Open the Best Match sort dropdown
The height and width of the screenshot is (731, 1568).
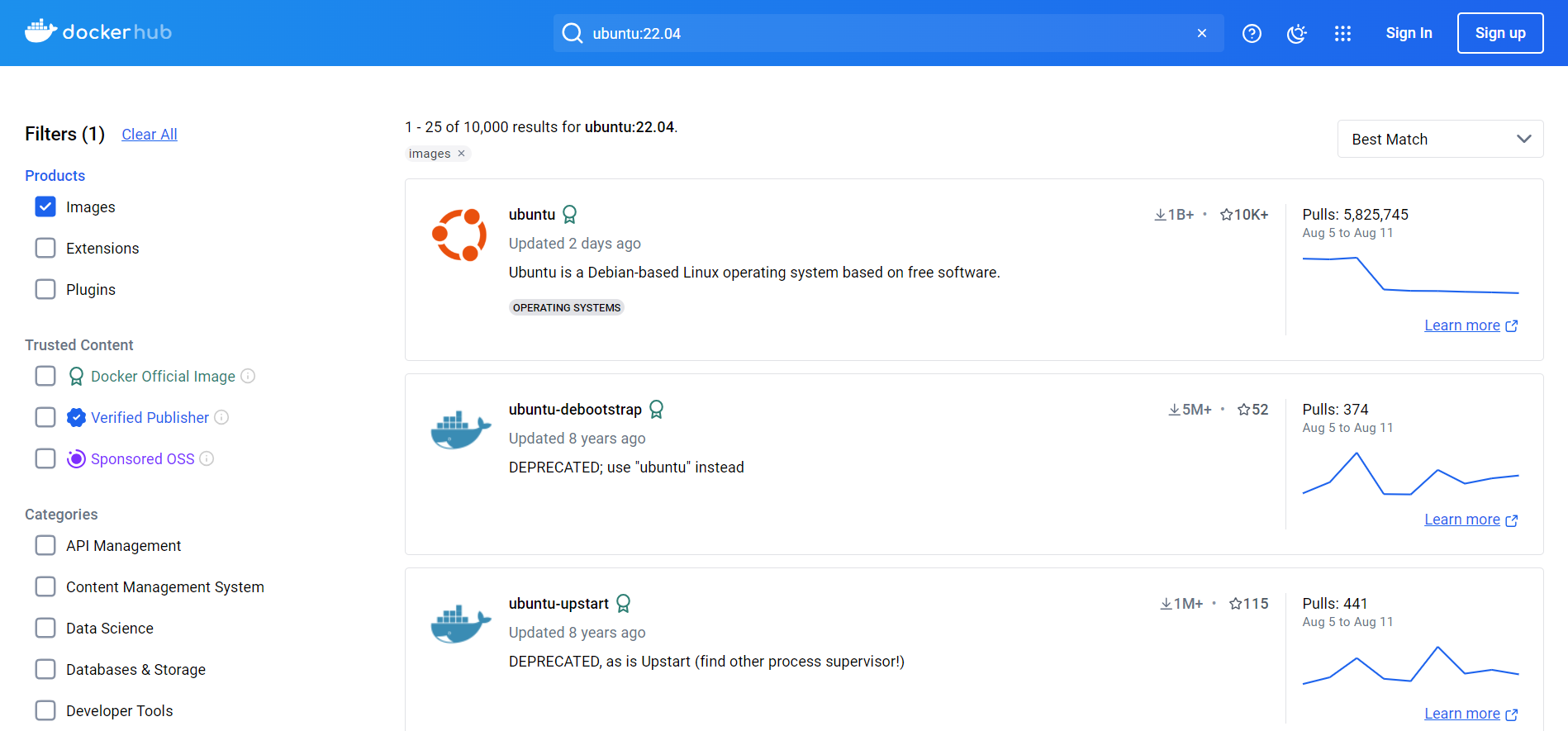click(x=1440, y=139)
